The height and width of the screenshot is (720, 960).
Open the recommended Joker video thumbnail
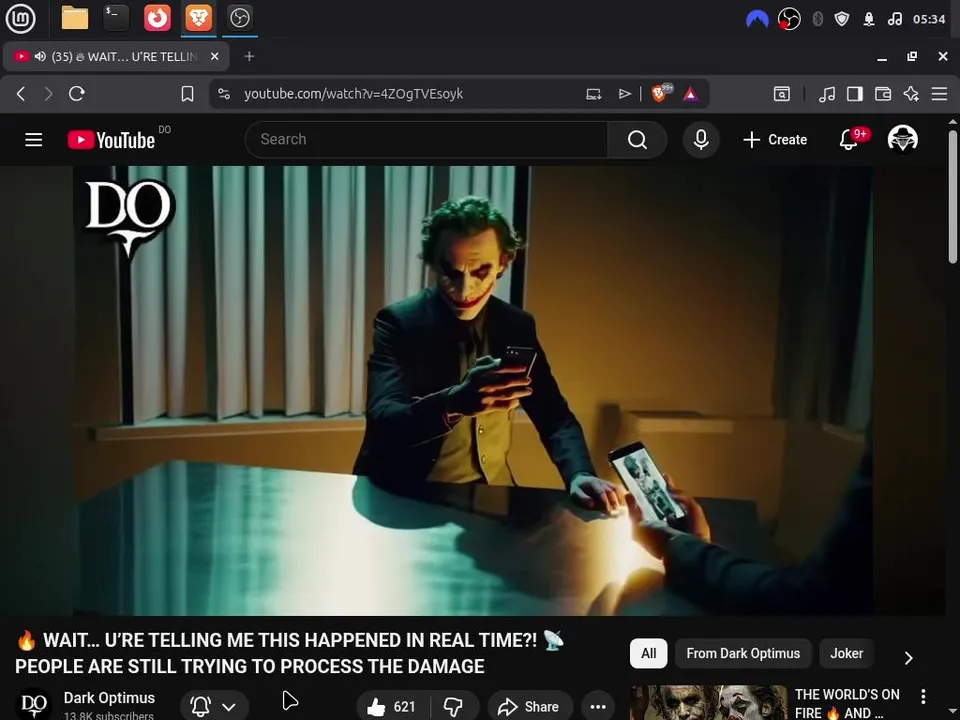point(709,703)
